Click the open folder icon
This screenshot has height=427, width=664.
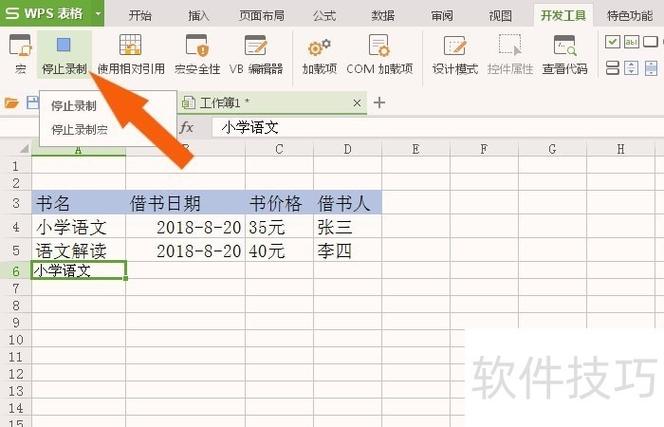[x=11, y=103]
